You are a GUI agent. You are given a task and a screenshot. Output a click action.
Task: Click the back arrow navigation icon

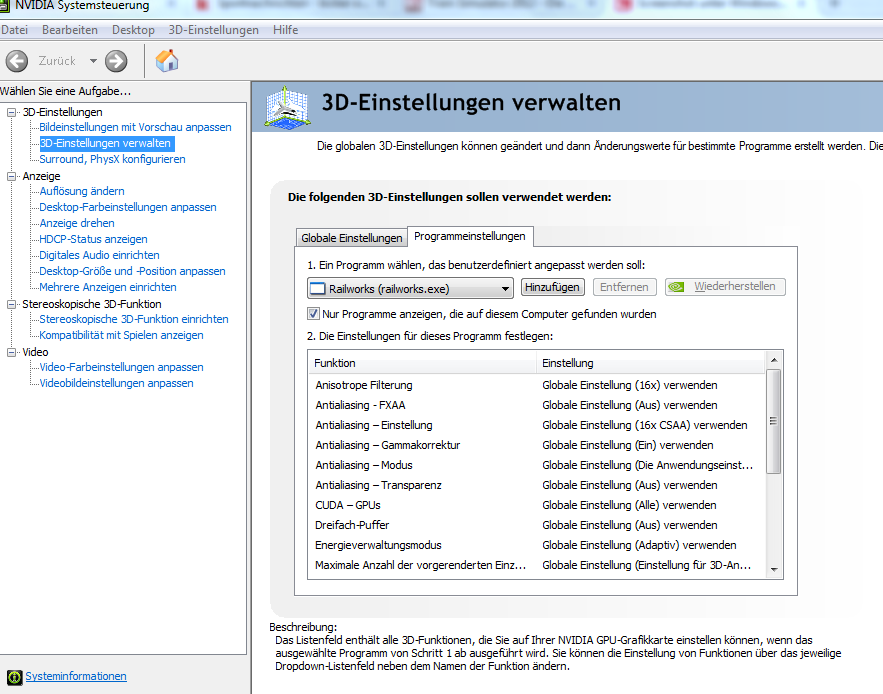[x=17, y=61]
